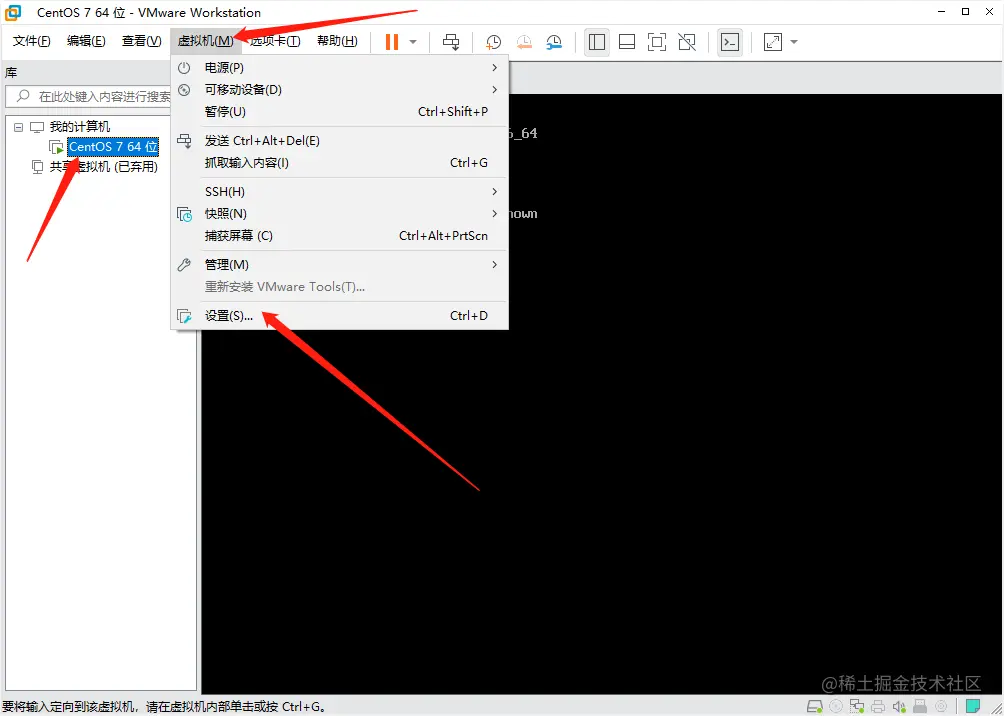The width and height of the screenshot is (1004, 716).
Task: Expand the 可移动设备(D) submenu
Action: pos(339,90)
